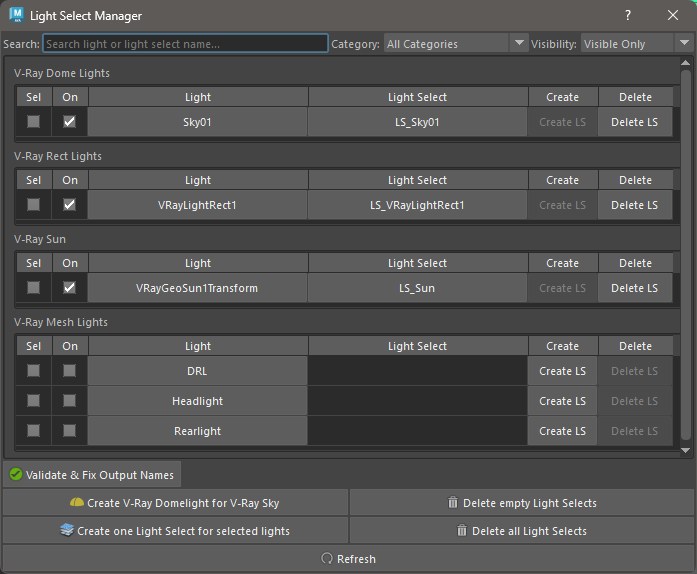
Task: Open the help question mark button
Action: coord(627,15)
